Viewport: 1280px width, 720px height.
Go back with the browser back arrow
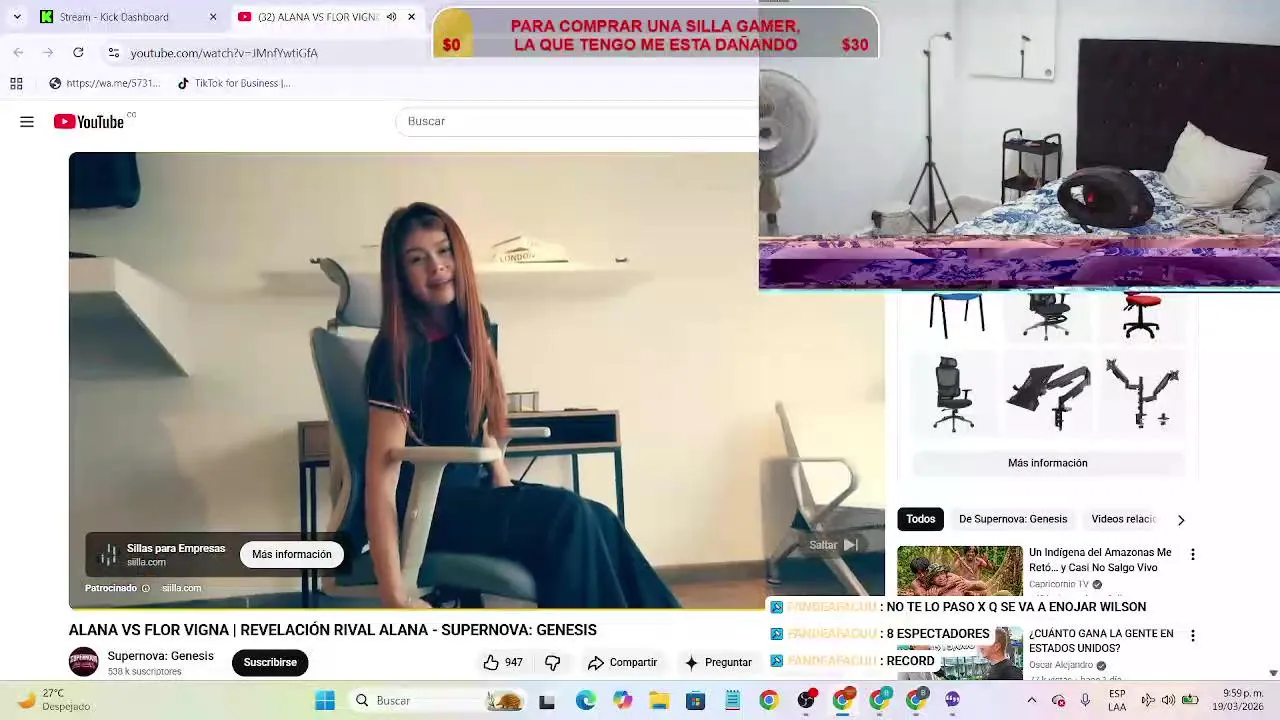pyautogui.click(x=19, y=52)
